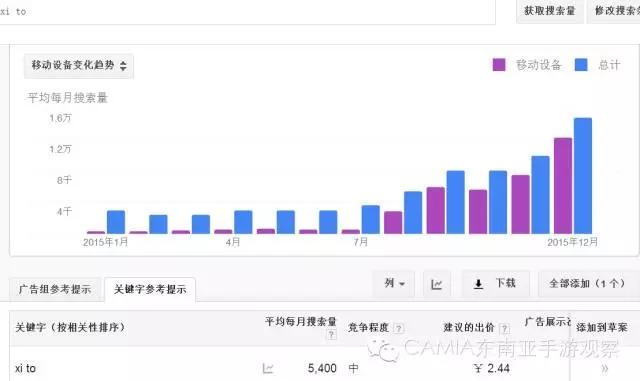Expand the 列 columns dropdown

click(x=394, y=283)
